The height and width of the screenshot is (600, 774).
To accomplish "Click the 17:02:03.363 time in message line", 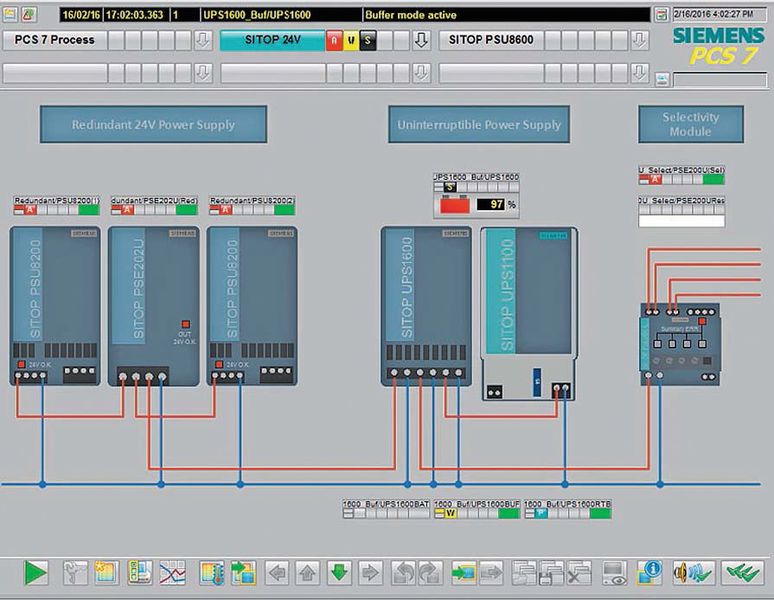I will point(134,15).
